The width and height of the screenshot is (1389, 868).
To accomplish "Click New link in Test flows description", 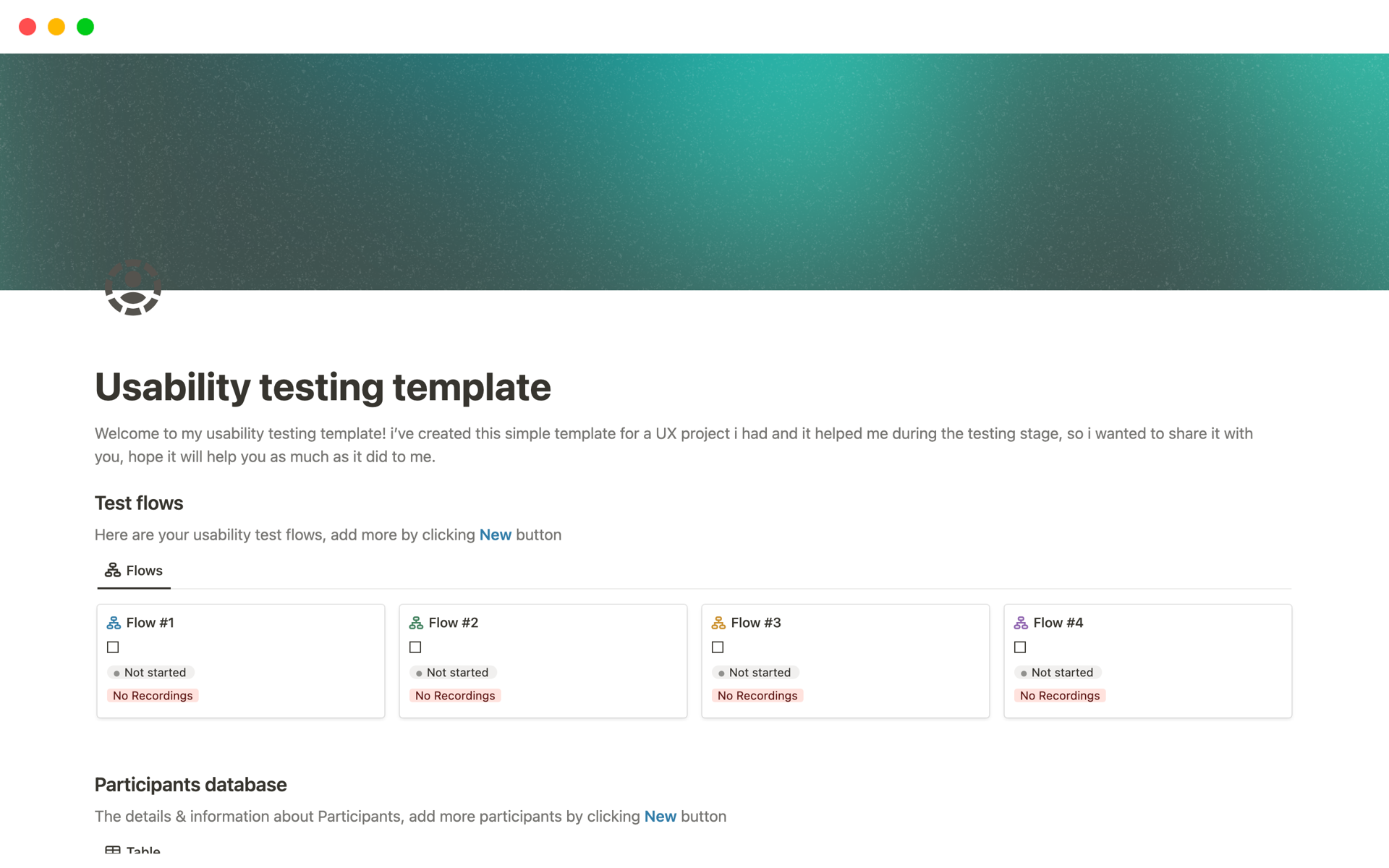I will [x=495, y=535].
